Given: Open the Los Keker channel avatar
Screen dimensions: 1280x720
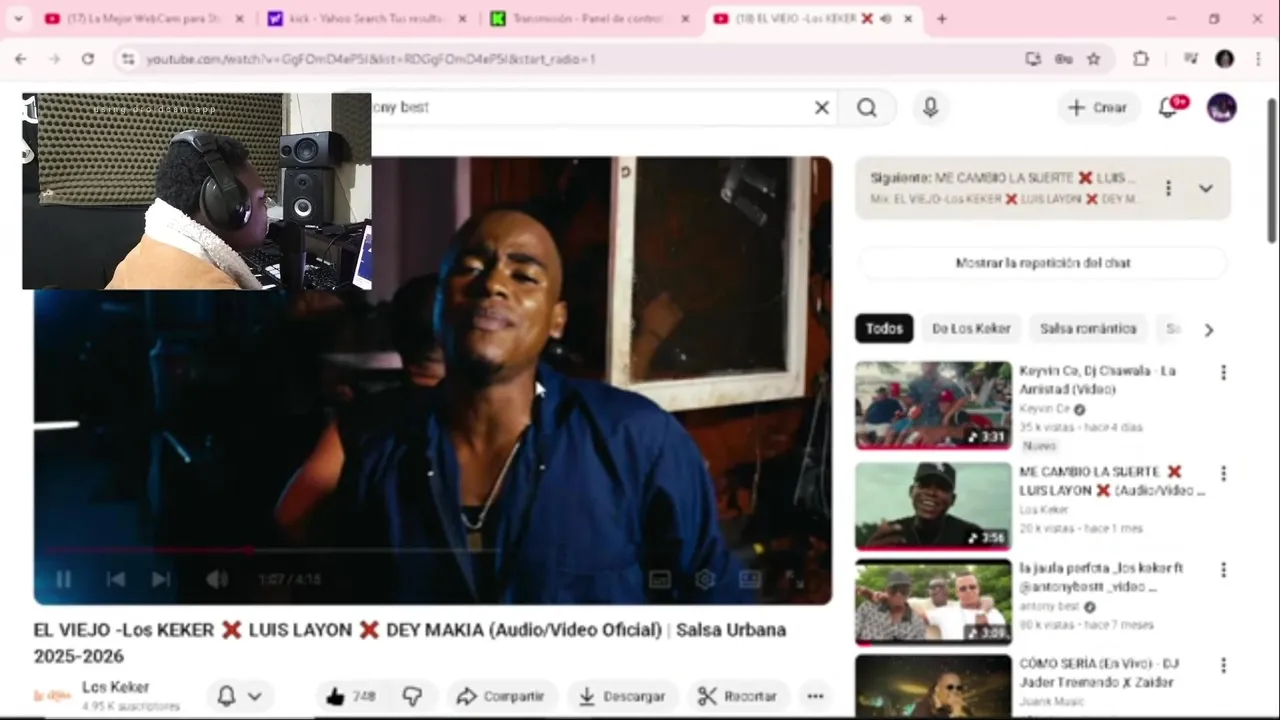Looking at the screenshot, I should coord(52,695).
